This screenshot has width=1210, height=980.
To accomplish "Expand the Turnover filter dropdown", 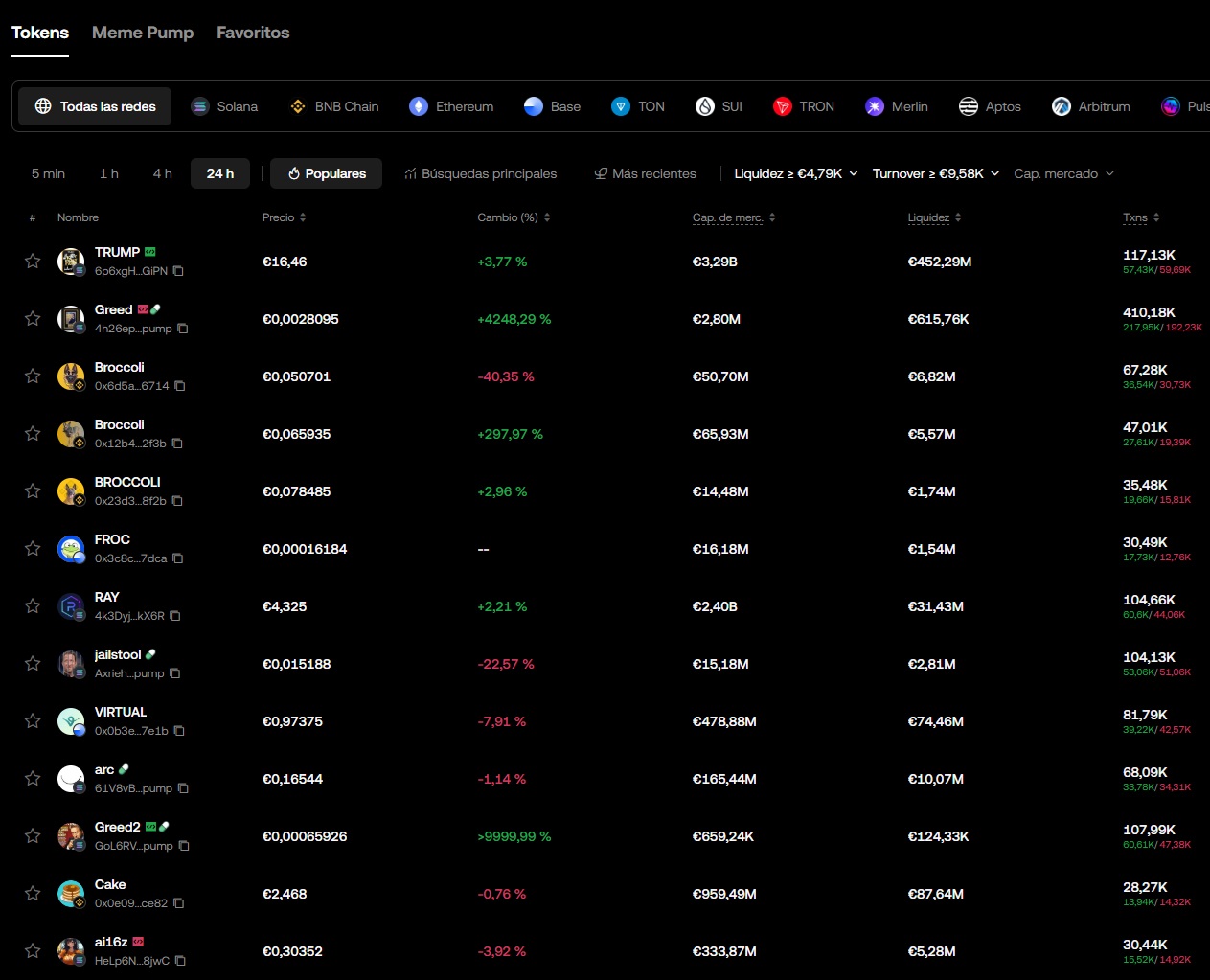I will tap(935, 173).
